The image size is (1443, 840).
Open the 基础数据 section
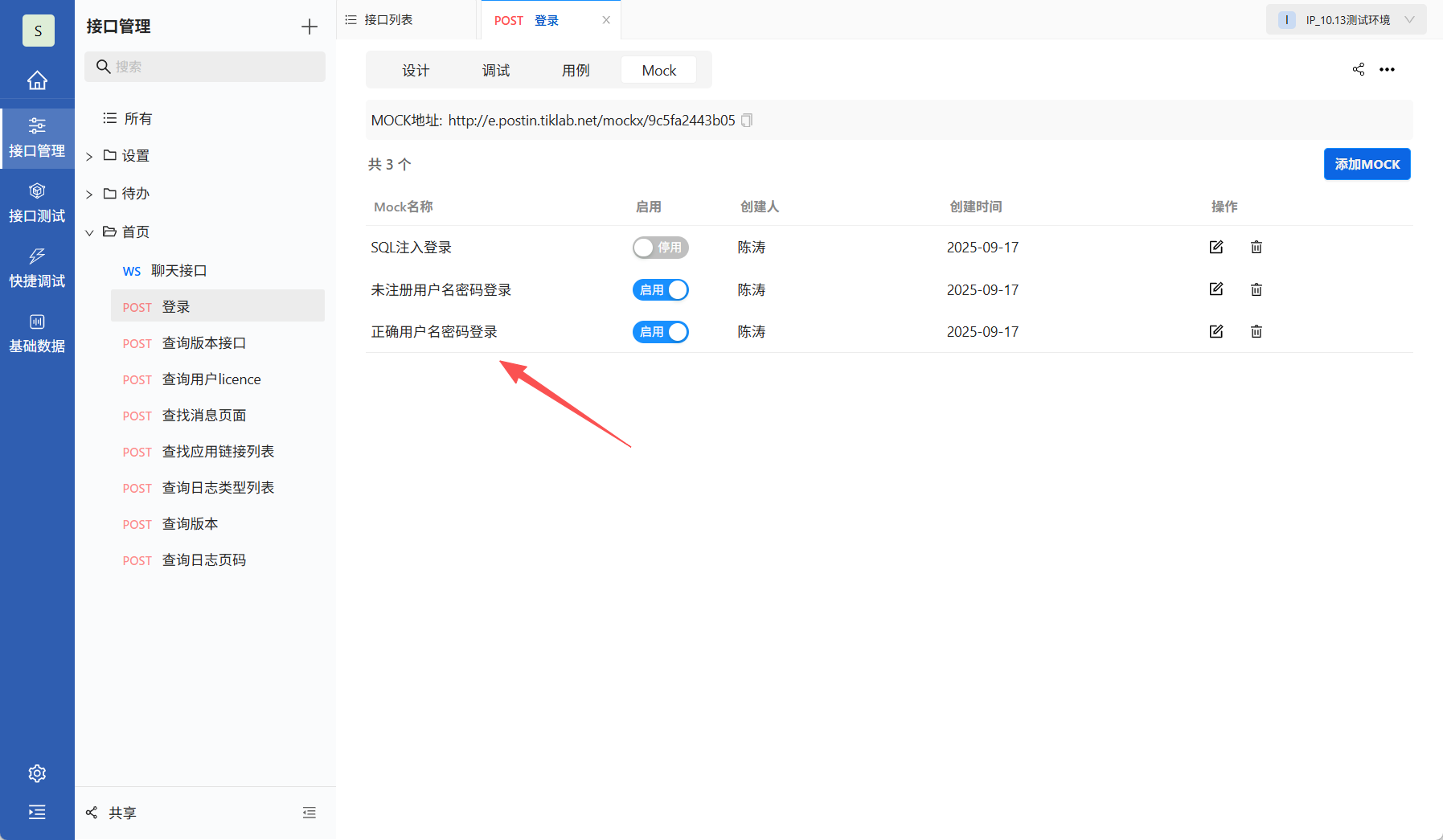(37, 332)
